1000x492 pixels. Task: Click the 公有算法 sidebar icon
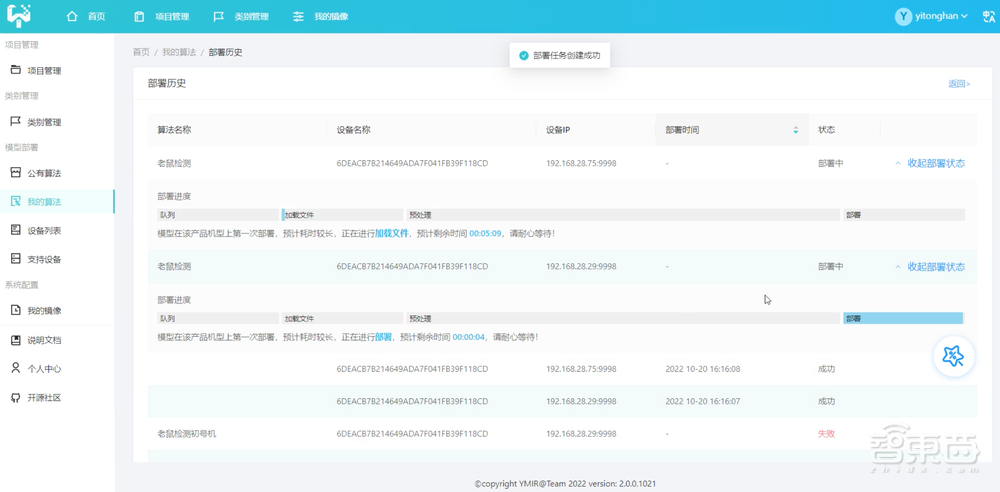click(x=16, y=172)
